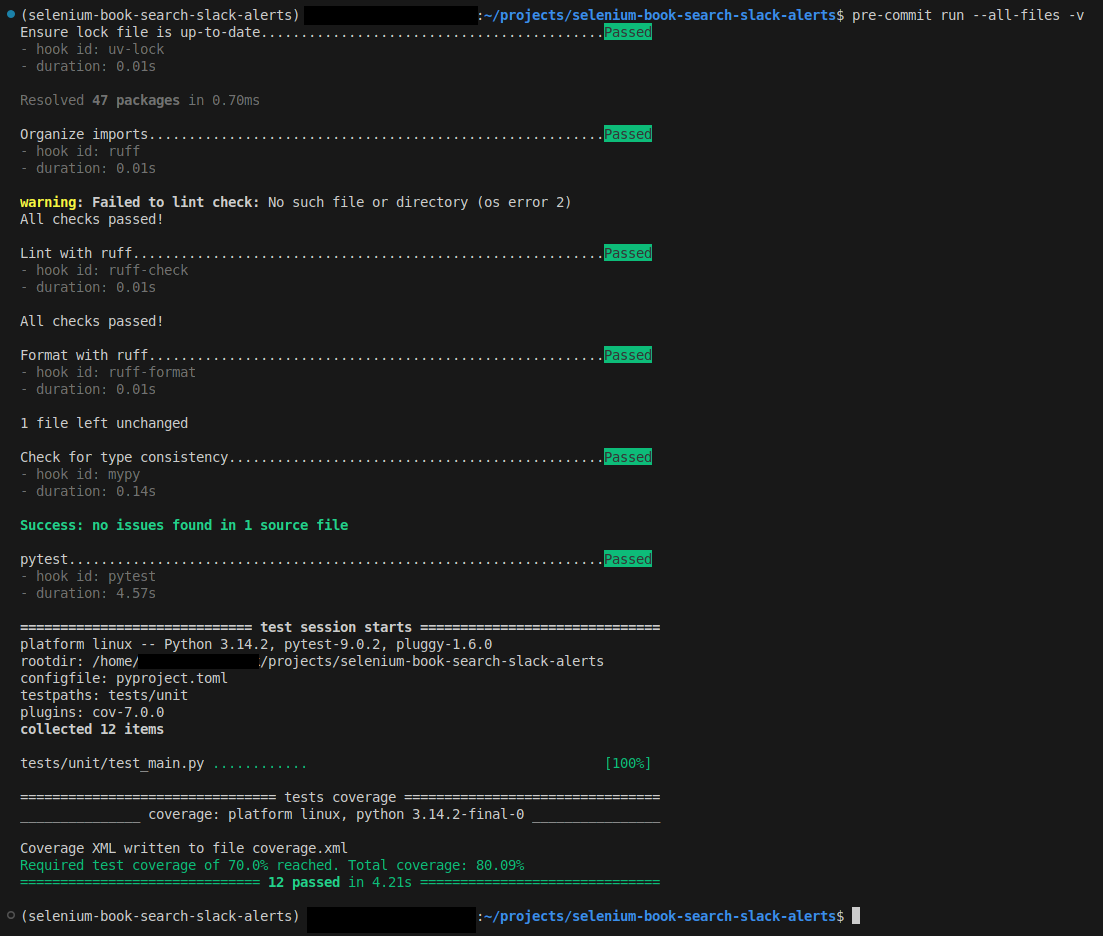Click the blue project path in the top prompt
The image size is (1103, 936).
[x=664, y=15]
